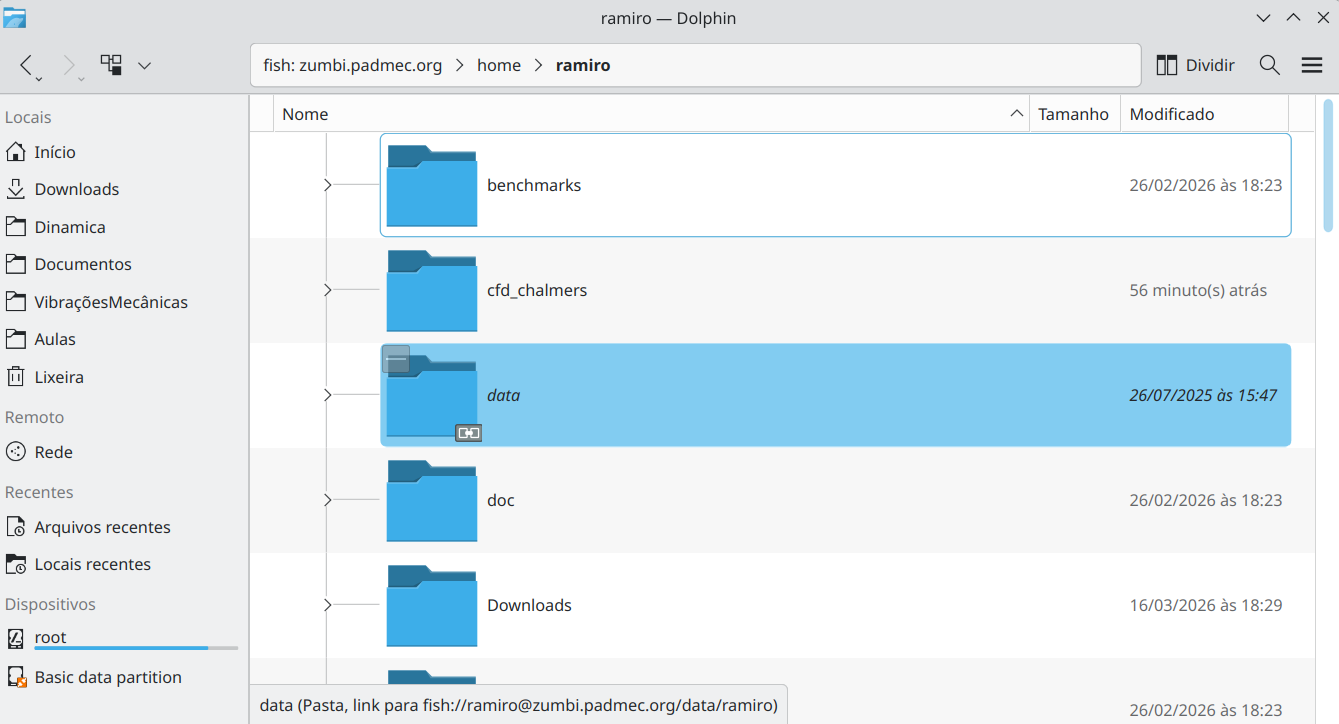1339x724 pixels.
Task: Click the vertical scrollbar of file list
Action: click(x=1329, y=165)
